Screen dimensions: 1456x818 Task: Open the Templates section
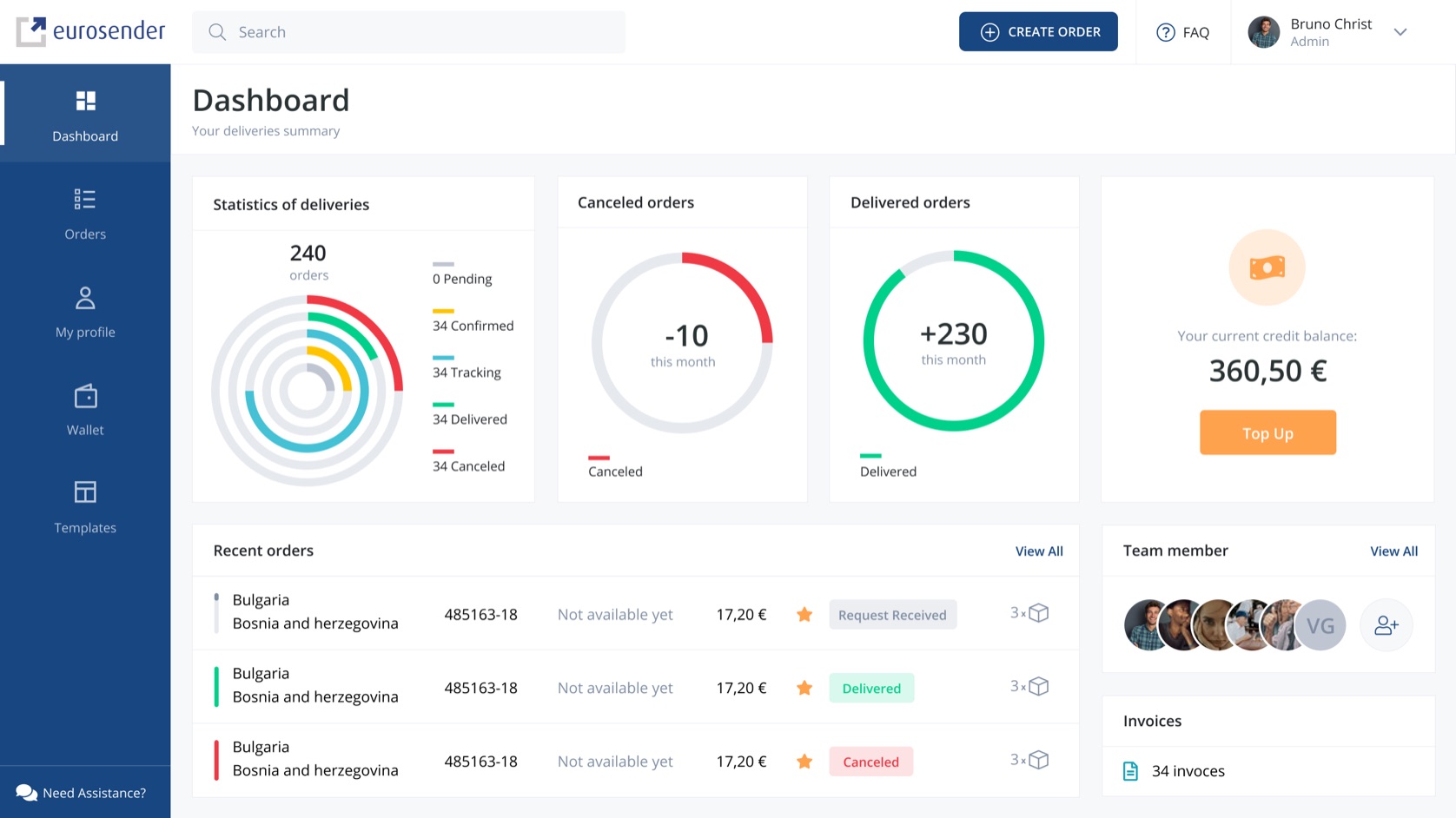[x=85, y=507]
